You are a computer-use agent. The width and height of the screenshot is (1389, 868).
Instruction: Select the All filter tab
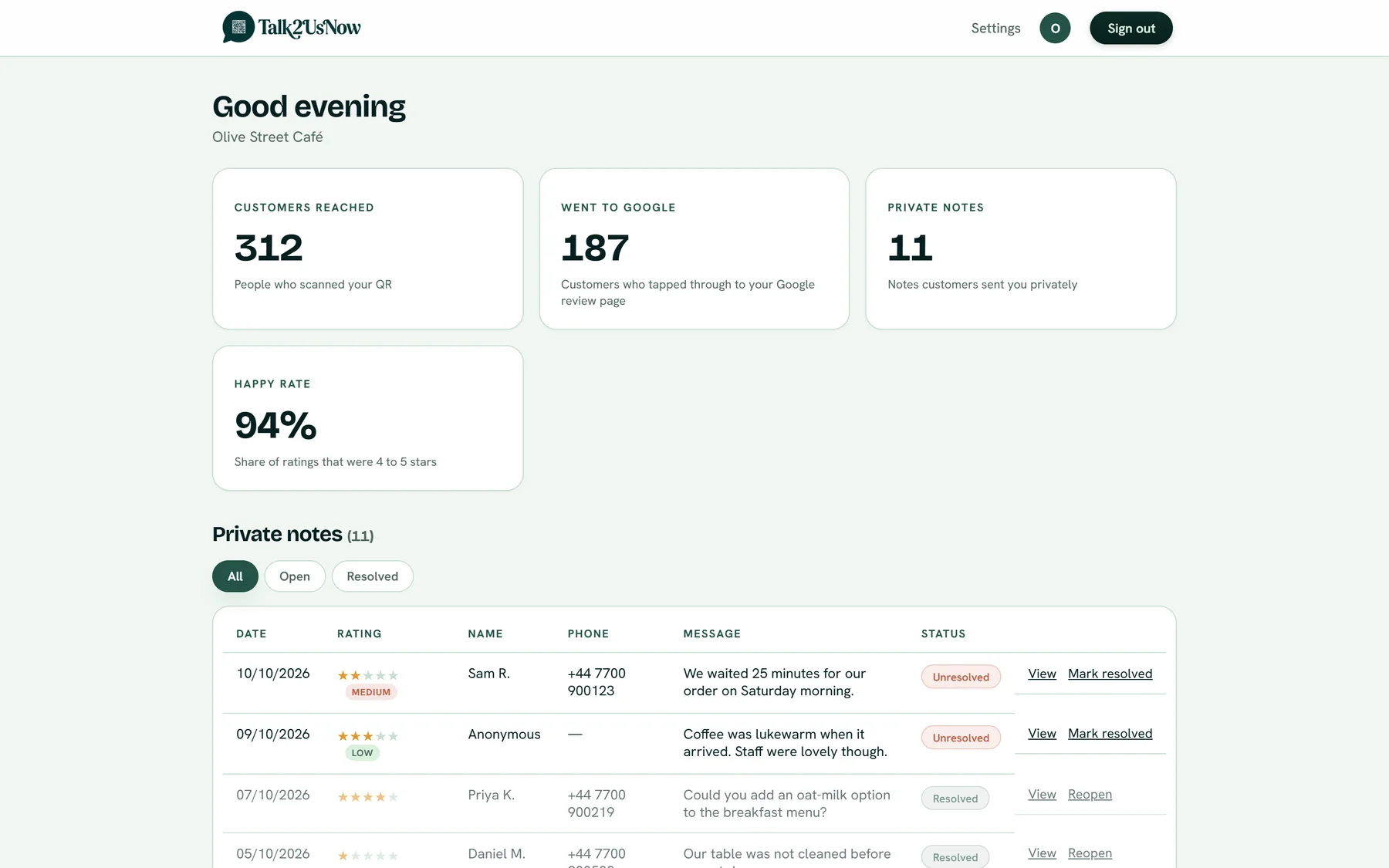point(235,576)
